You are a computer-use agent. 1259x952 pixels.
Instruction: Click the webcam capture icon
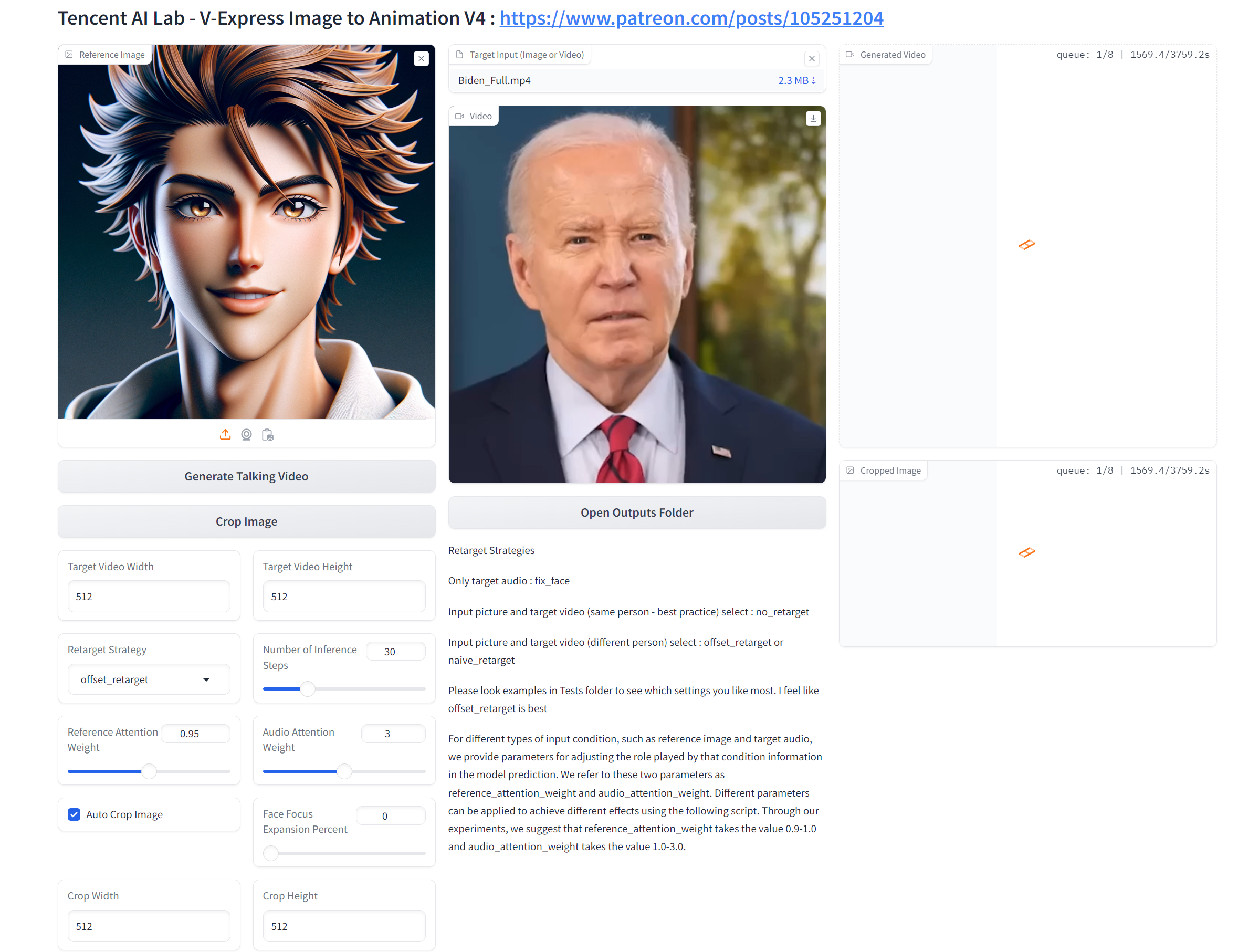coord(246,435)
